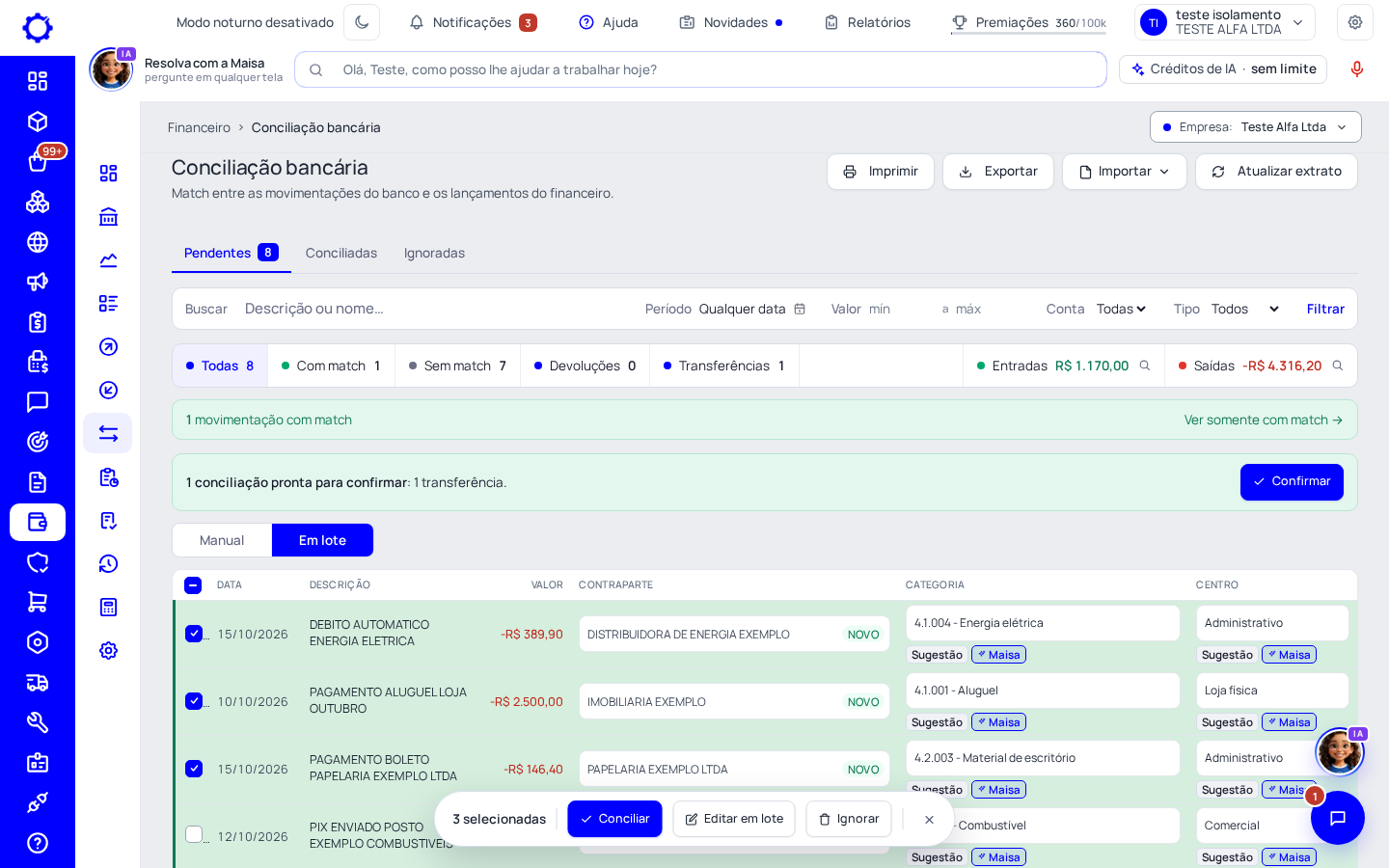Open the history clock icon in submenu
The width and height of the screenshot is (1389, 868).
[108, 563]
